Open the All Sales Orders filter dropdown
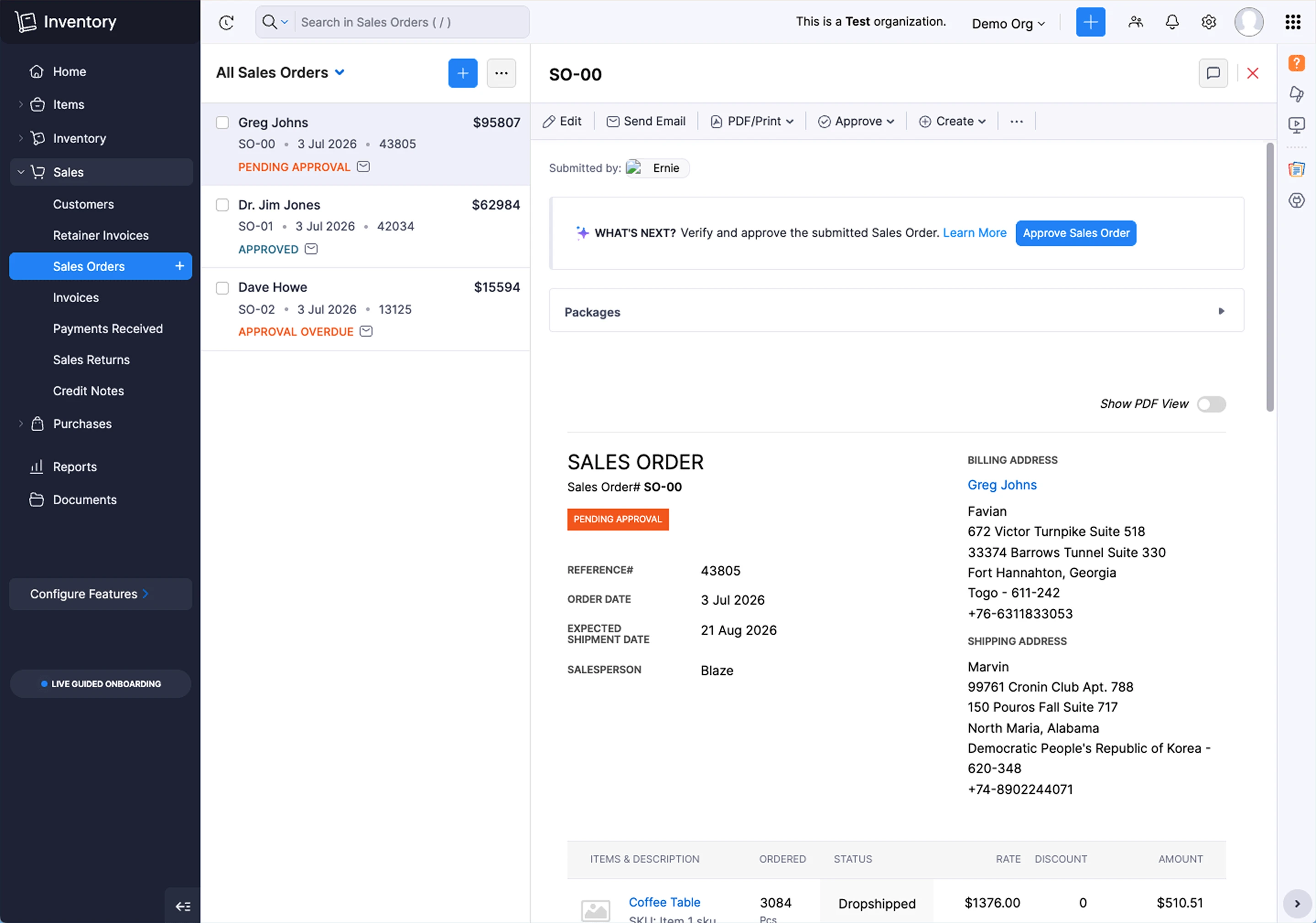Screen dimensions: 1316x923 (x=340, y=73)
